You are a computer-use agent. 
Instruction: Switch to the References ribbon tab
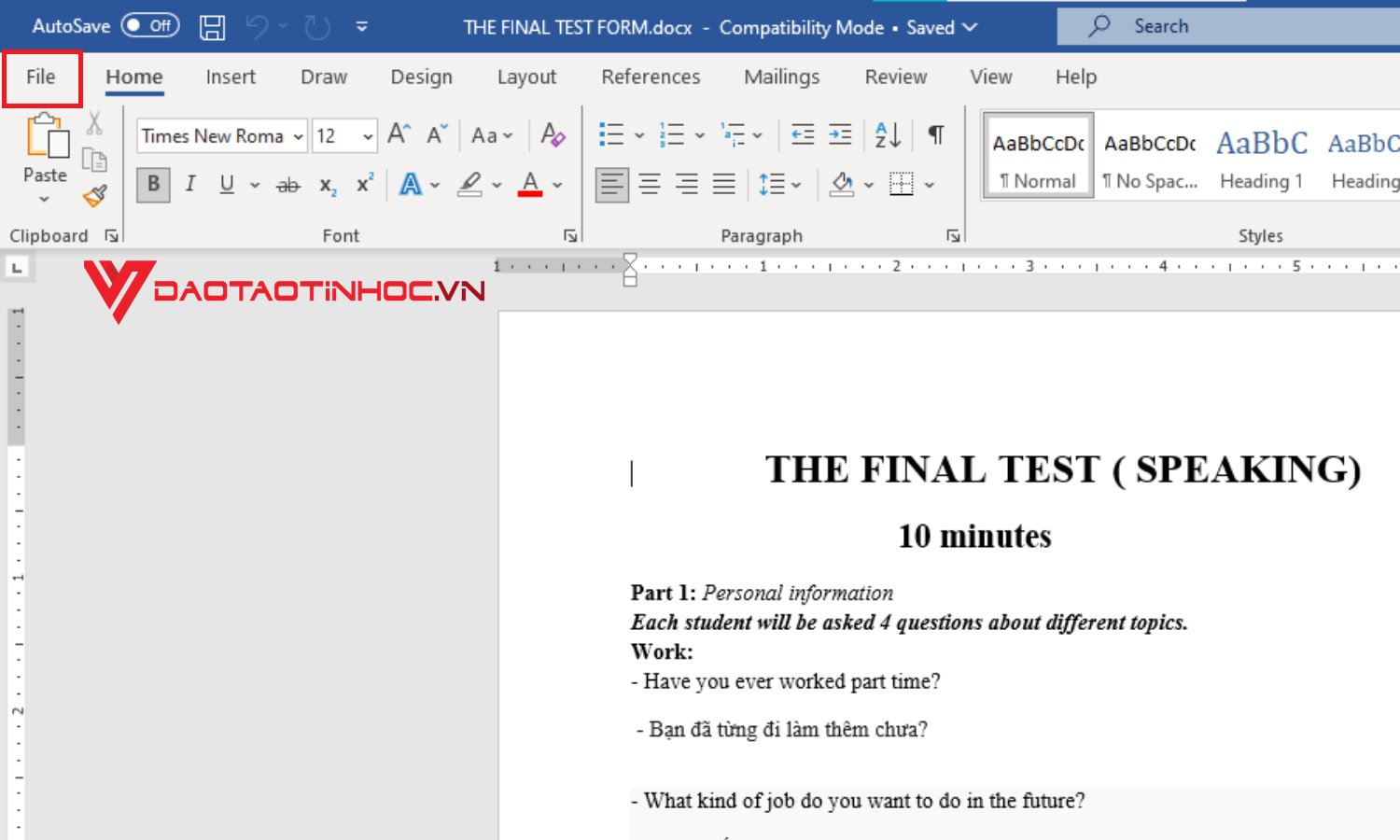click(x=651, y=77)
